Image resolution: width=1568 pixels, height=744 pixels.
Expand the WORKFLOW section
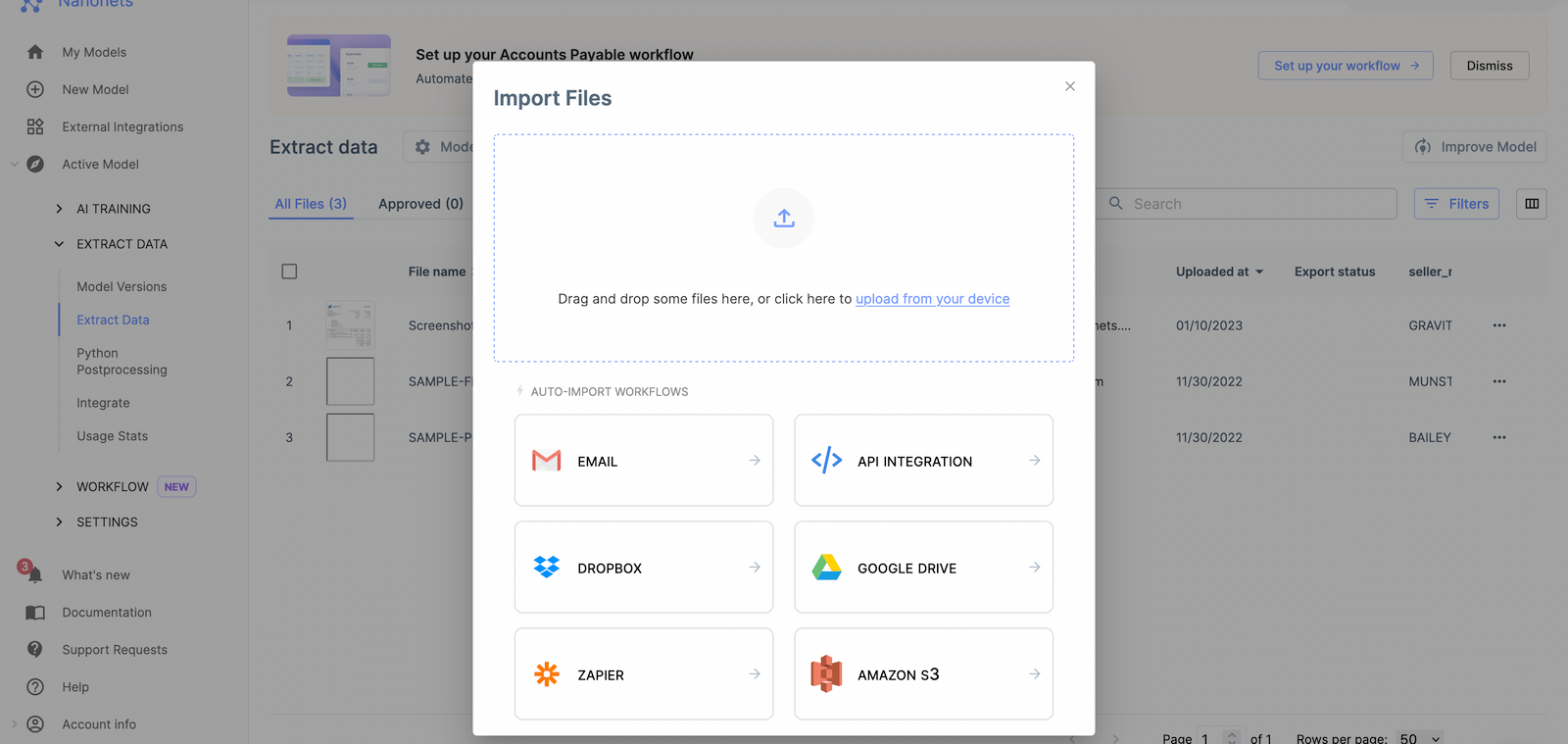[x=59, y=487]
